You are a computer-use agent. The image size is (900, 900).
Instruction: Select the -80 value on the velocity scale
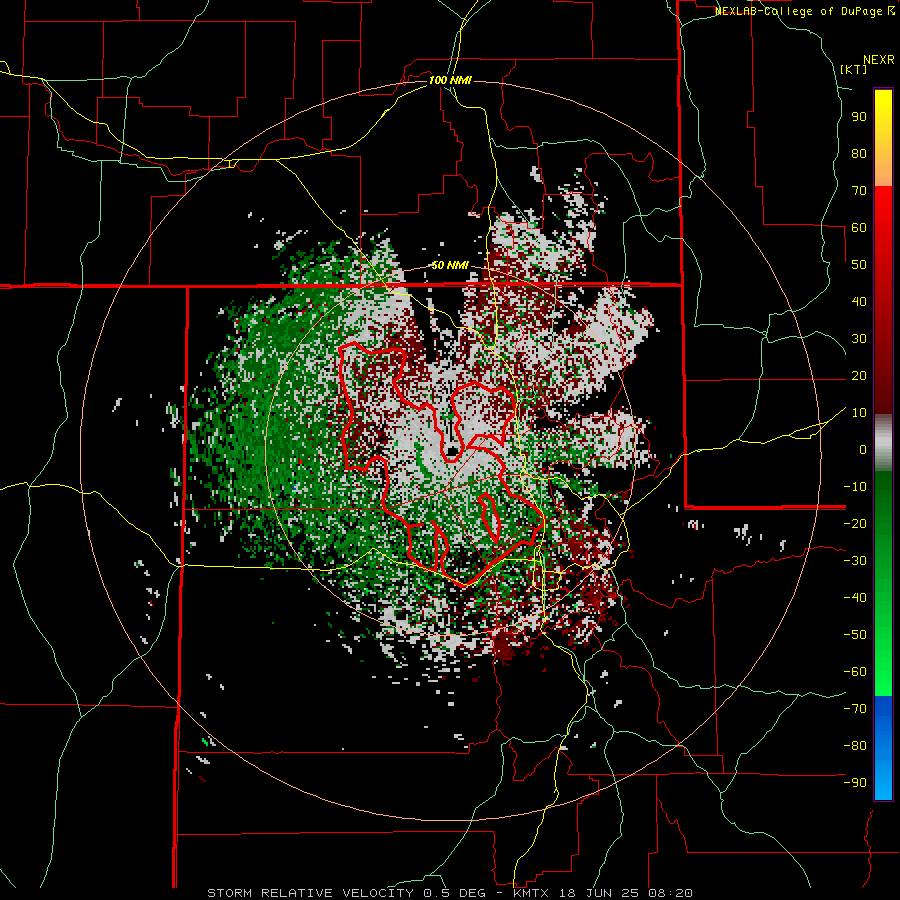[855, 746]
